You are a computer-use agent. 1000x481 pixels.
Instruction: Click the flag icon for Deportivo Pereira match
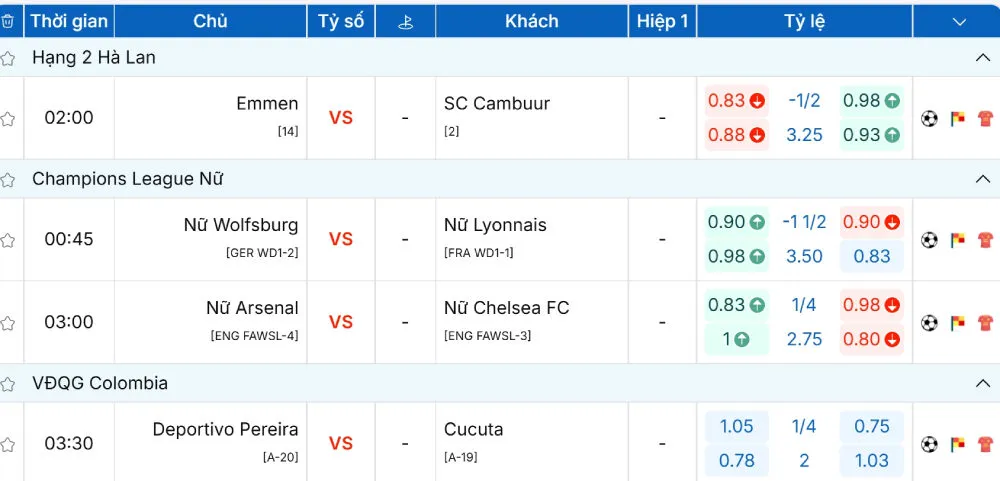[958, 444]
